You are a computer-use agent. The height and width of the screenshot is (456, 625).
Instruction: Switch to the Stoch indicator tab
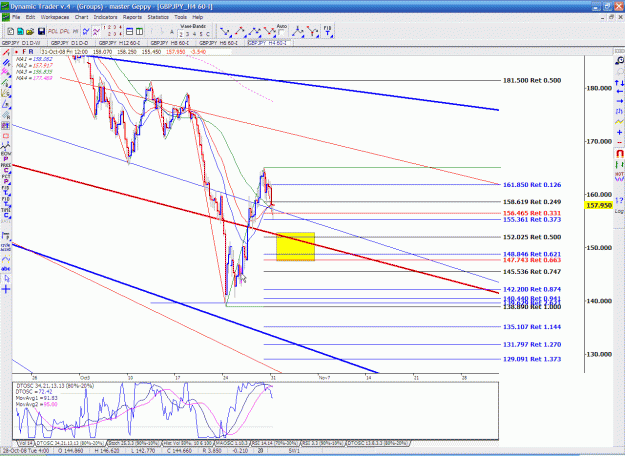click(134, 443)
